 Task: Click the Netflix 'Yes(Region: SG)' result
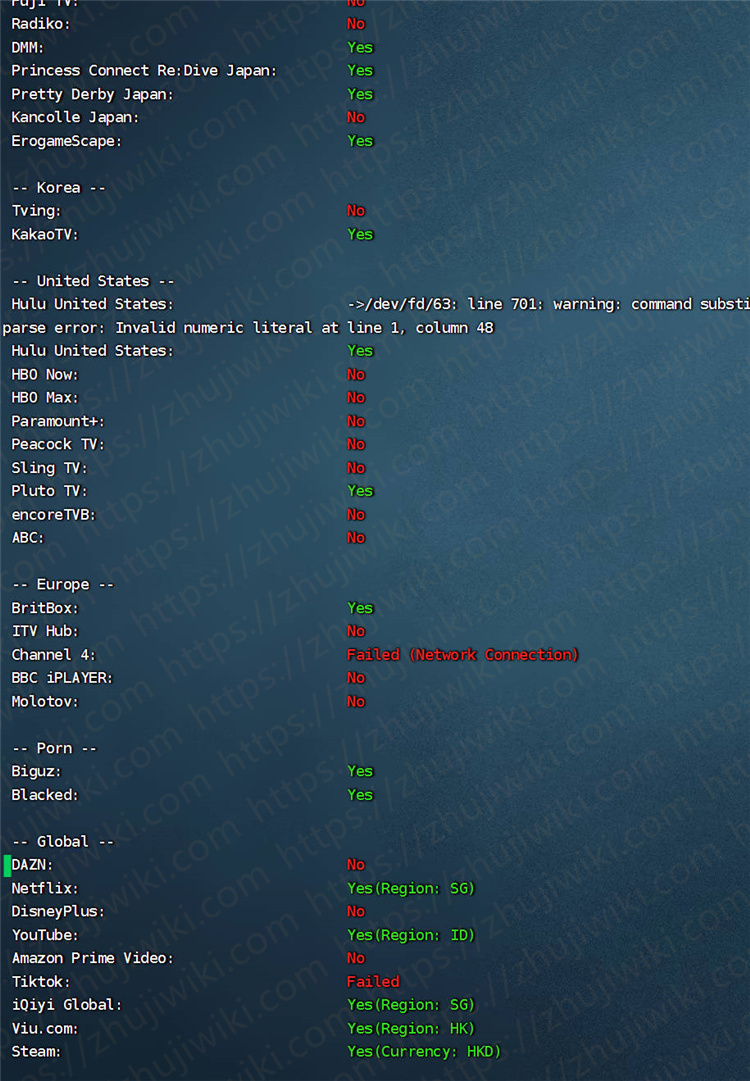(411, 889)
